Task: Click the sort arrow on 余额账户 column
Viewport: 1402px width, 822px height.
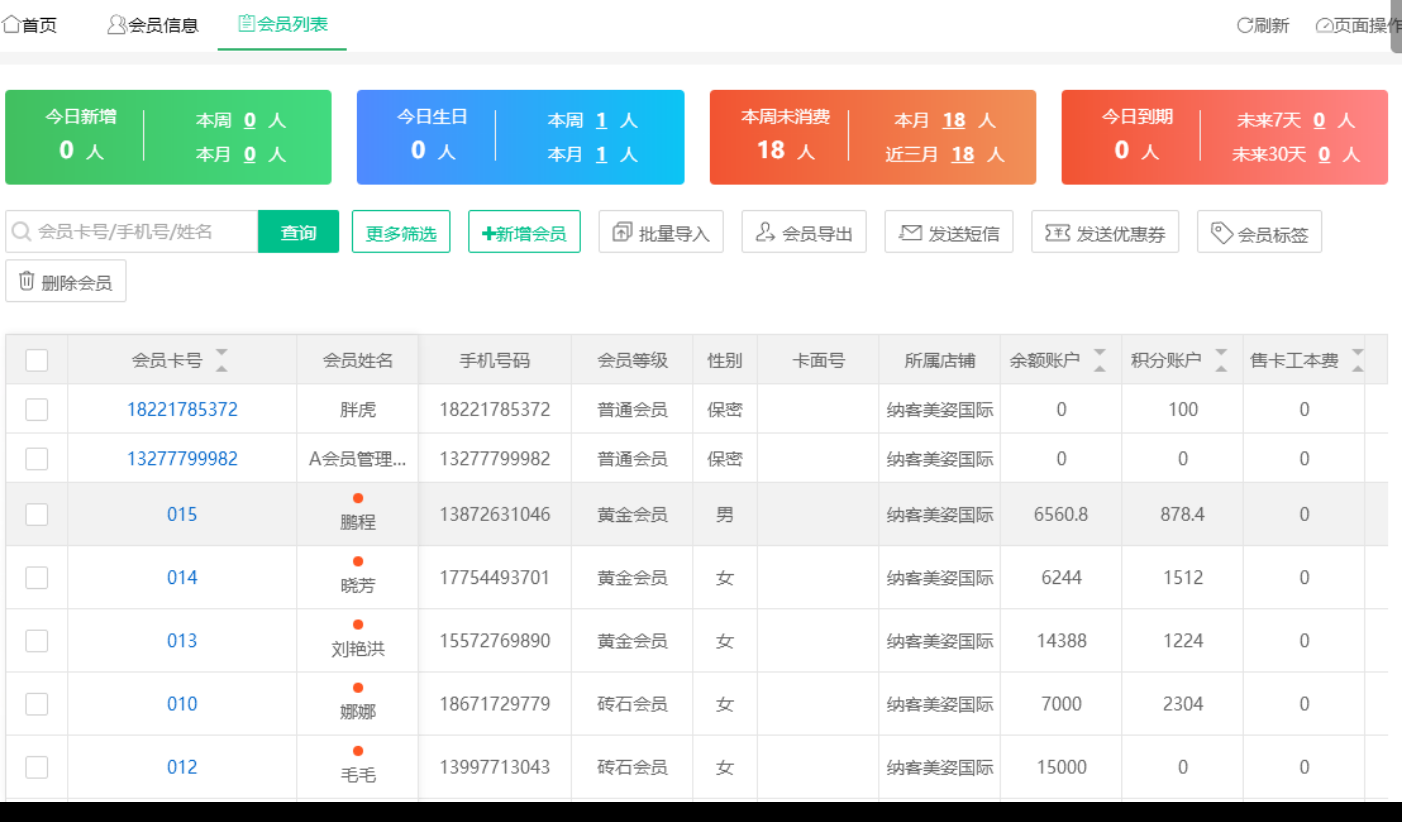Action: coord(1099,360)
